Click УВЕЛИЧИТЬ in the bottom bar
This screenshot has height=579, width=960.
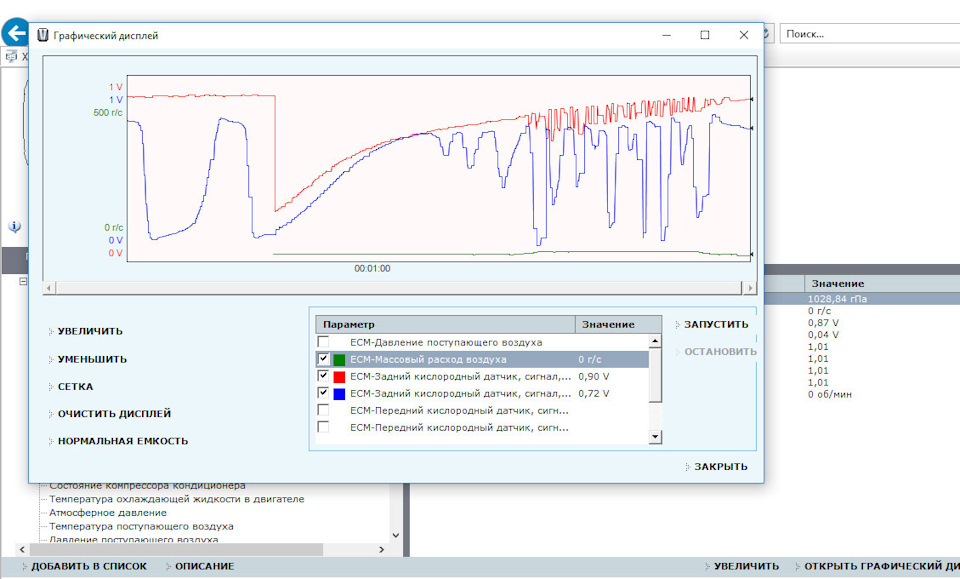click(746, 566)
